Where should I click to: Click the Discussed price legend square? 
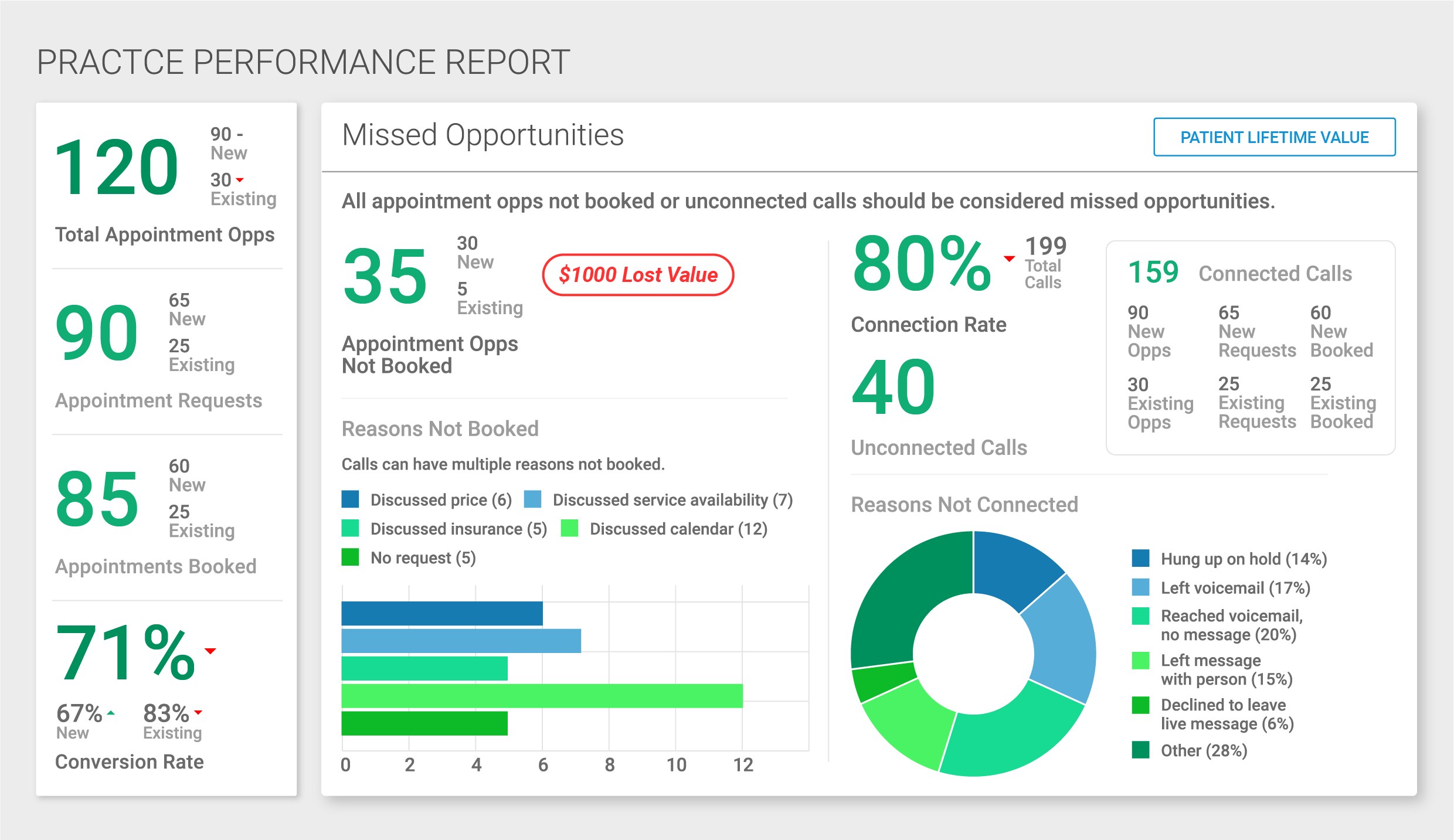(x=350, y=499)
